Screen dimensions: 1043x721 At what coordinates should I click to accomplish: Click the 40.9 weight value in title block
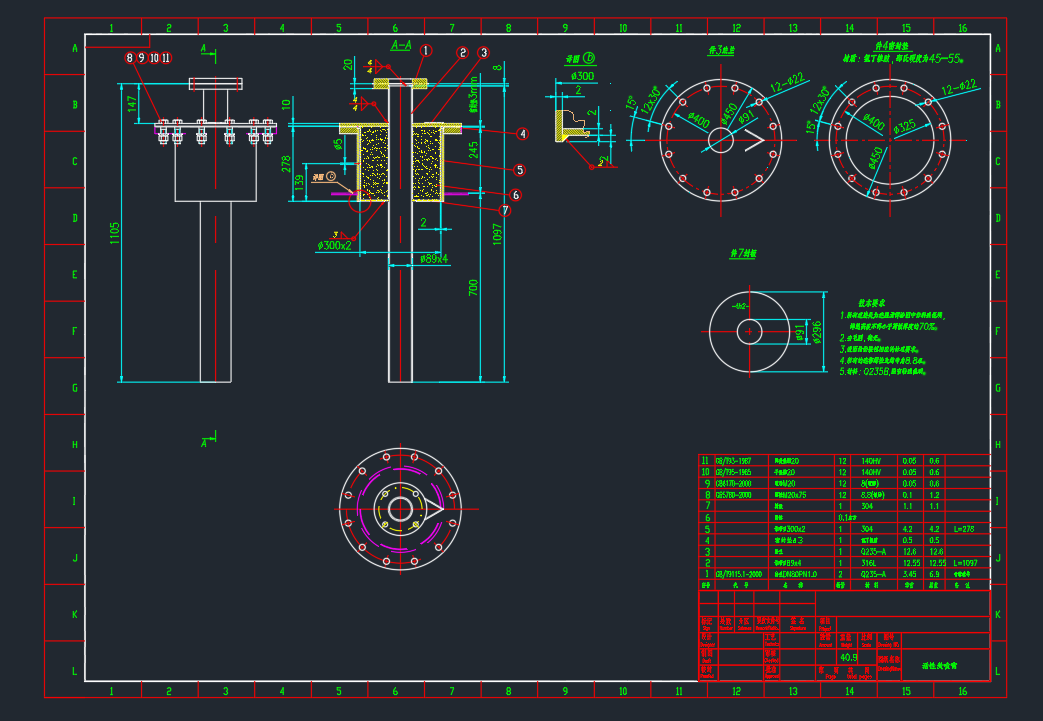[x=848, y=657]
